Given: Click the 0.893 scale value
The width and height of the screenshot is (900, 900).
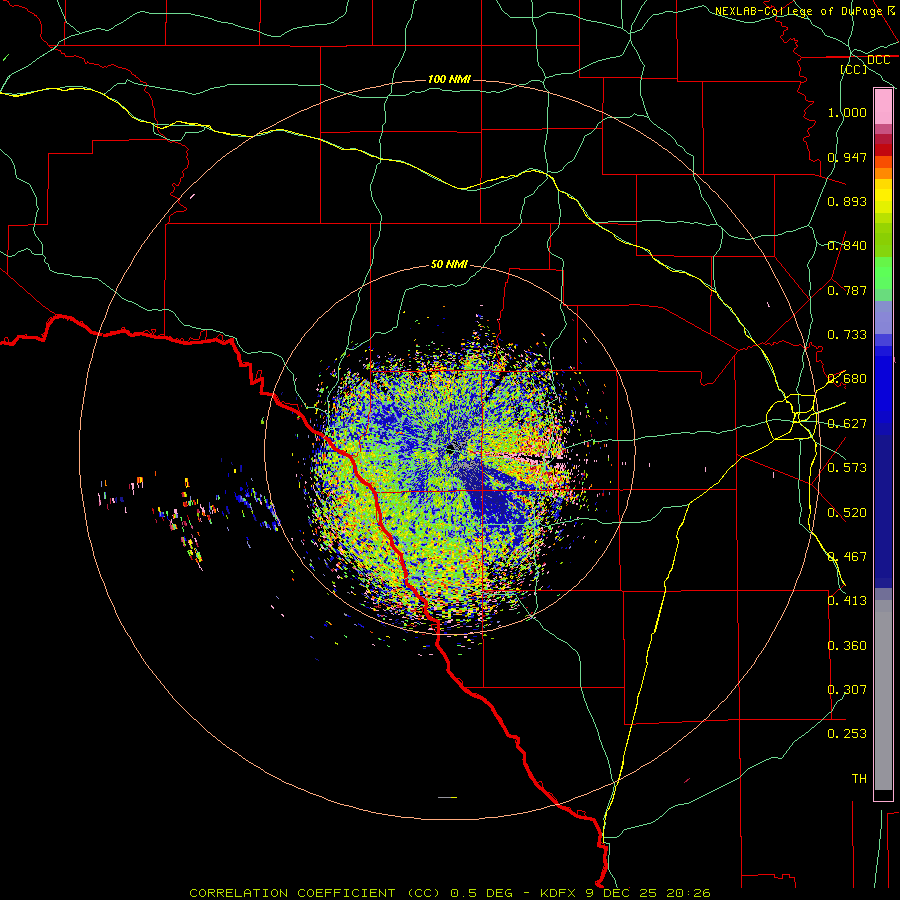Looking at the screenshot, I should 847,201.
